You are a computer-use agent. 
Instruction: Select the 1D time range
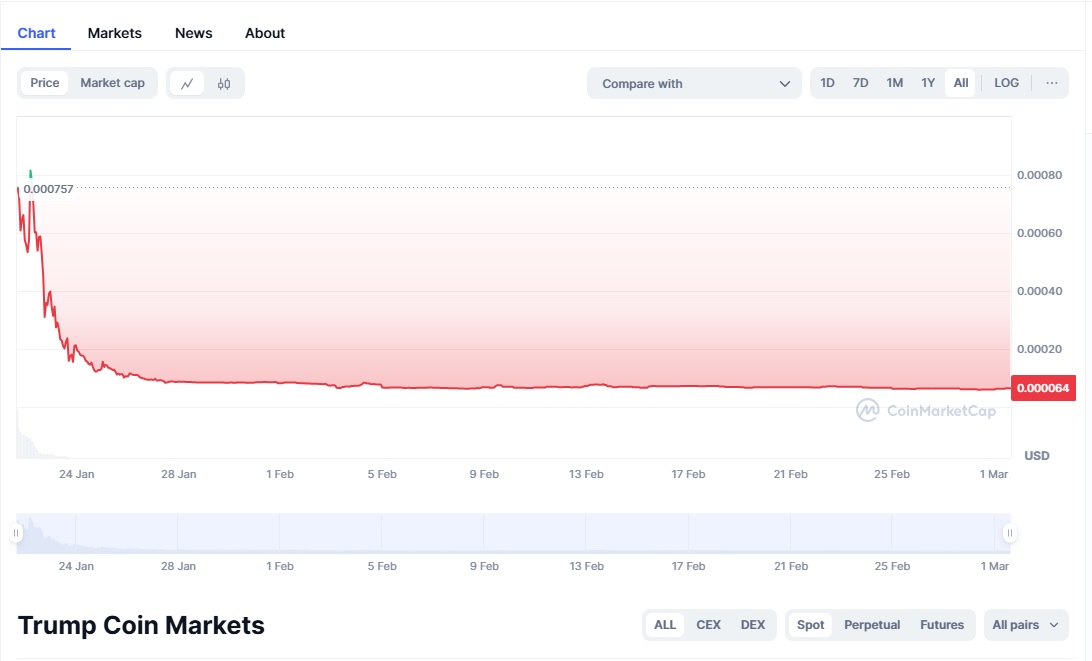point(827,83)
